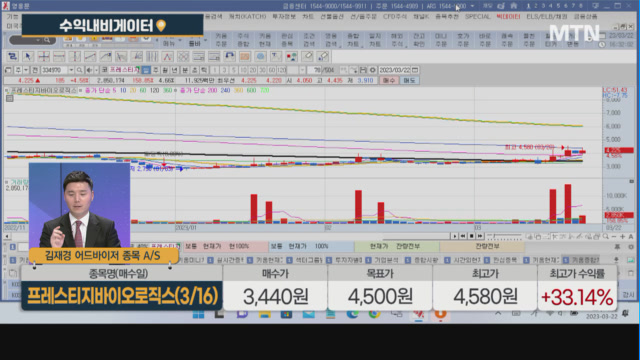Select the arrow pointer drawing tool

(x=28, y=56)
